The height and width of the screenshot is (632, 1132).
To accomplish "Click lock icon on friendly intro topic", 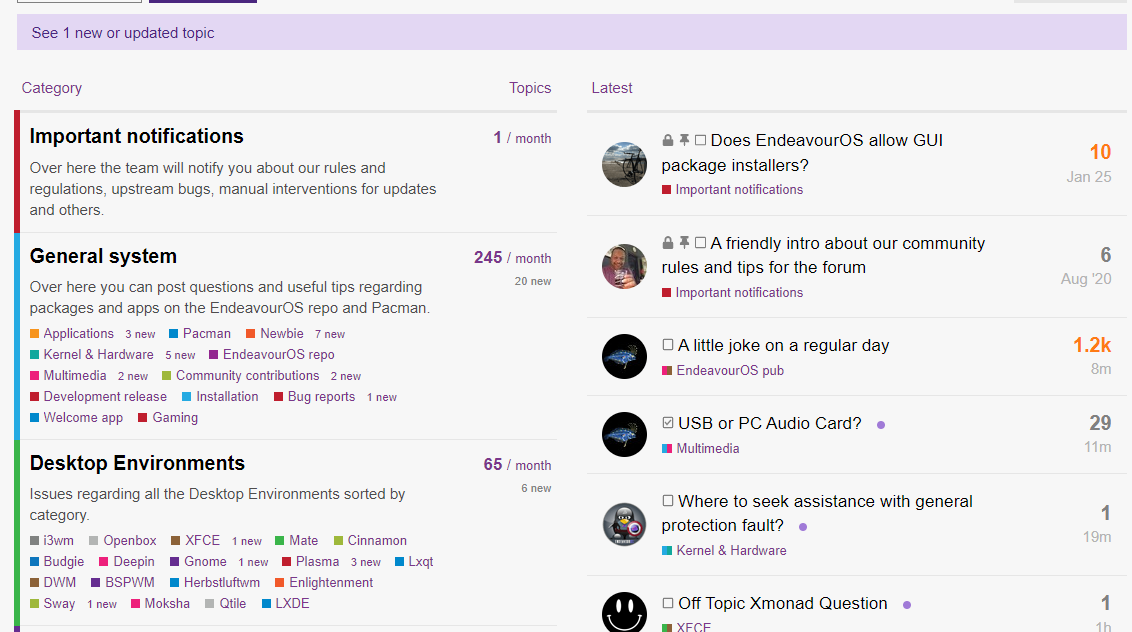I will (668, 243).
